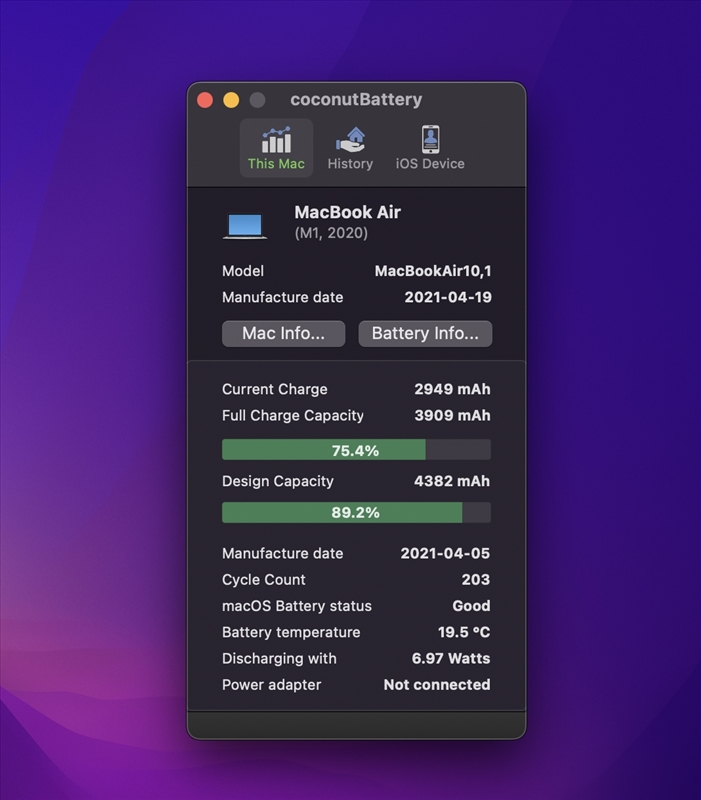This screenshot has height=800, width=701.
Task: Click the 75.4% charge progress bar
Action: pyautogui.click(x=356, y=450)
